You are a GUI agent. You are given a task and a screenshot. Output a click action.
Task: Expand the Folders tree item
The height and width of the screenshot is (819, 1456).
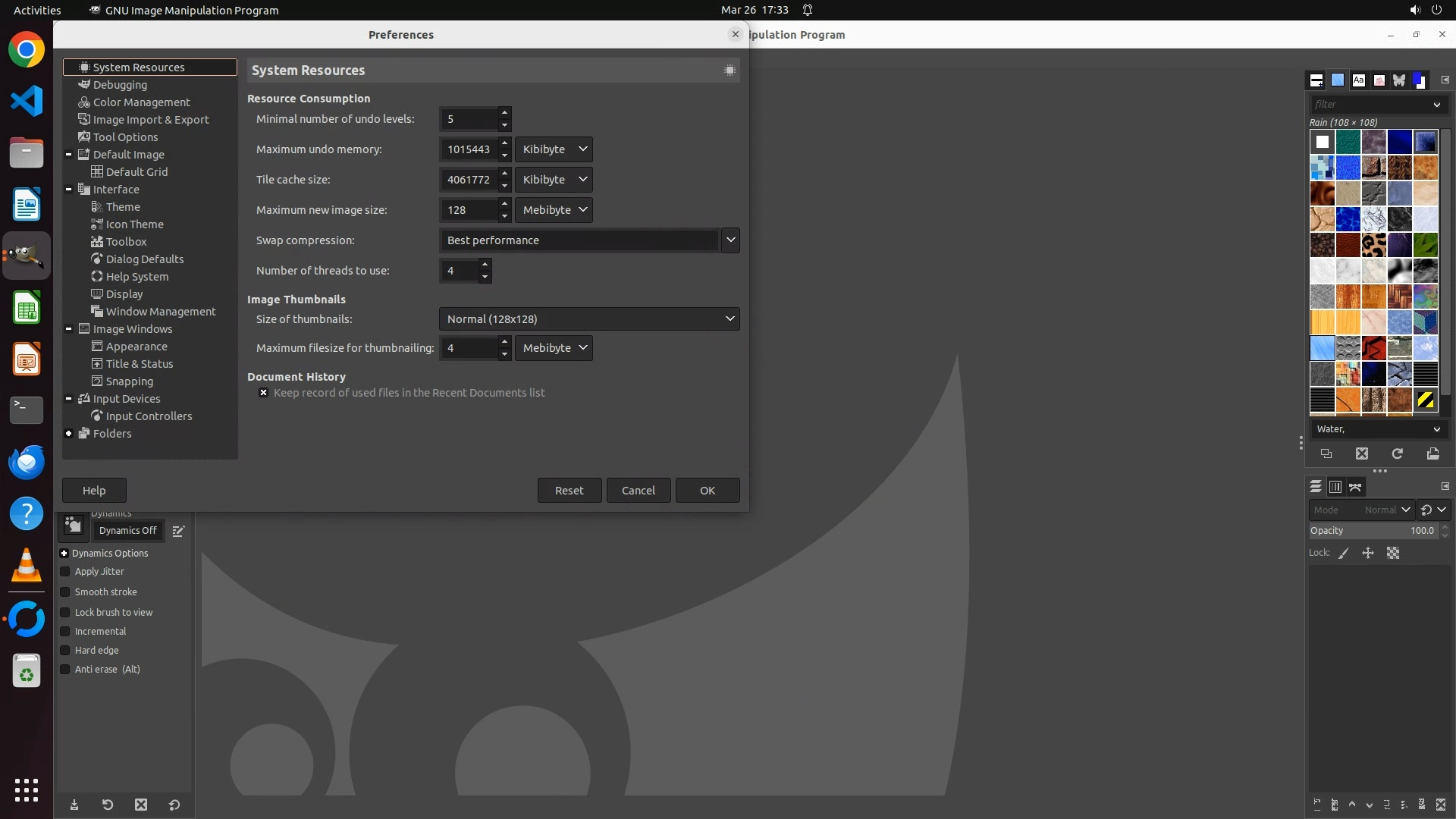point(69,434)
